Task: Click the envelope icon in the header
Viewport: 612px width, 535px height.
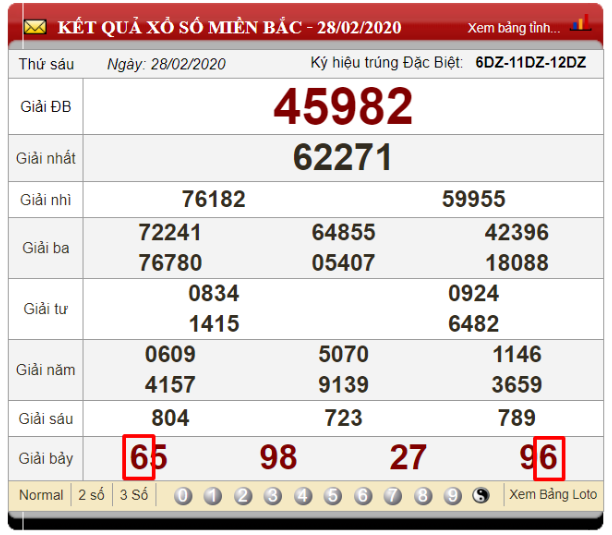Action: point(35,26)
